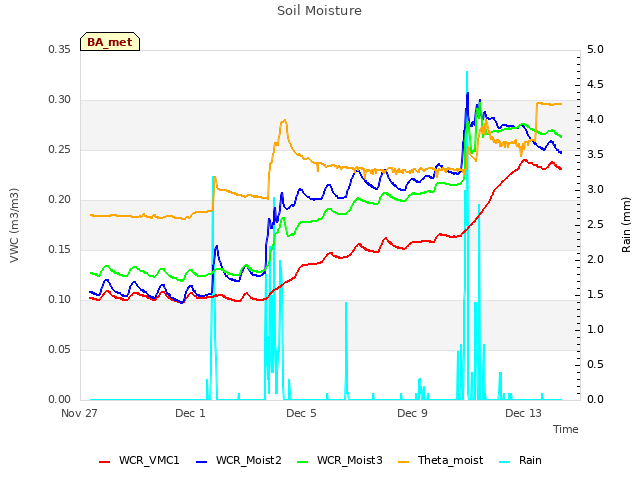640x480 pixels.
Task: Click the 0.15 VWC axis value
Action: [60, 250]
